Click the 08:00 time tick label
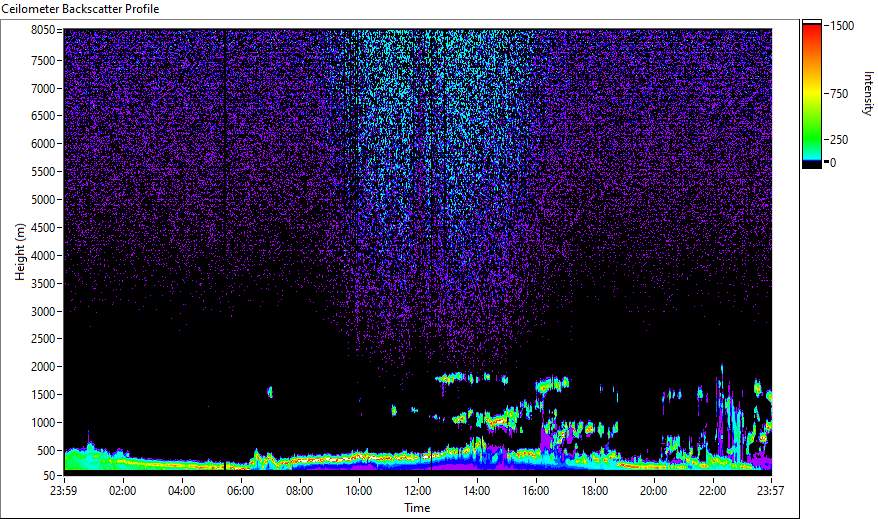Viewport: 878px width, 519px height. click(300, 491)
